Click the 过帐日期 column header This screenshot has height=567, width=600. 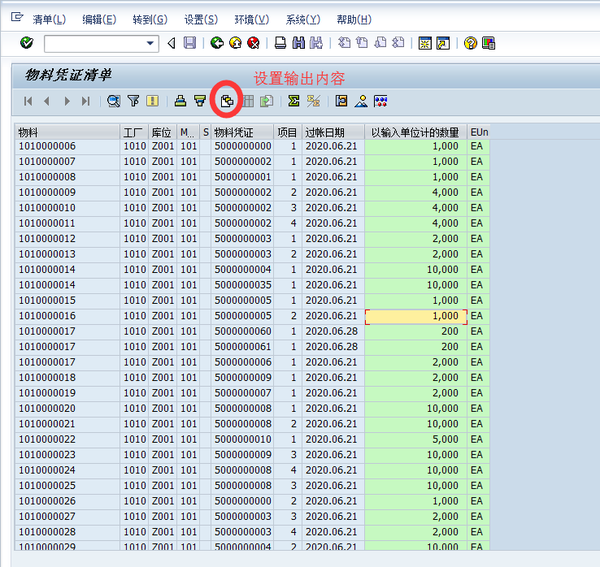coord(324,132)
